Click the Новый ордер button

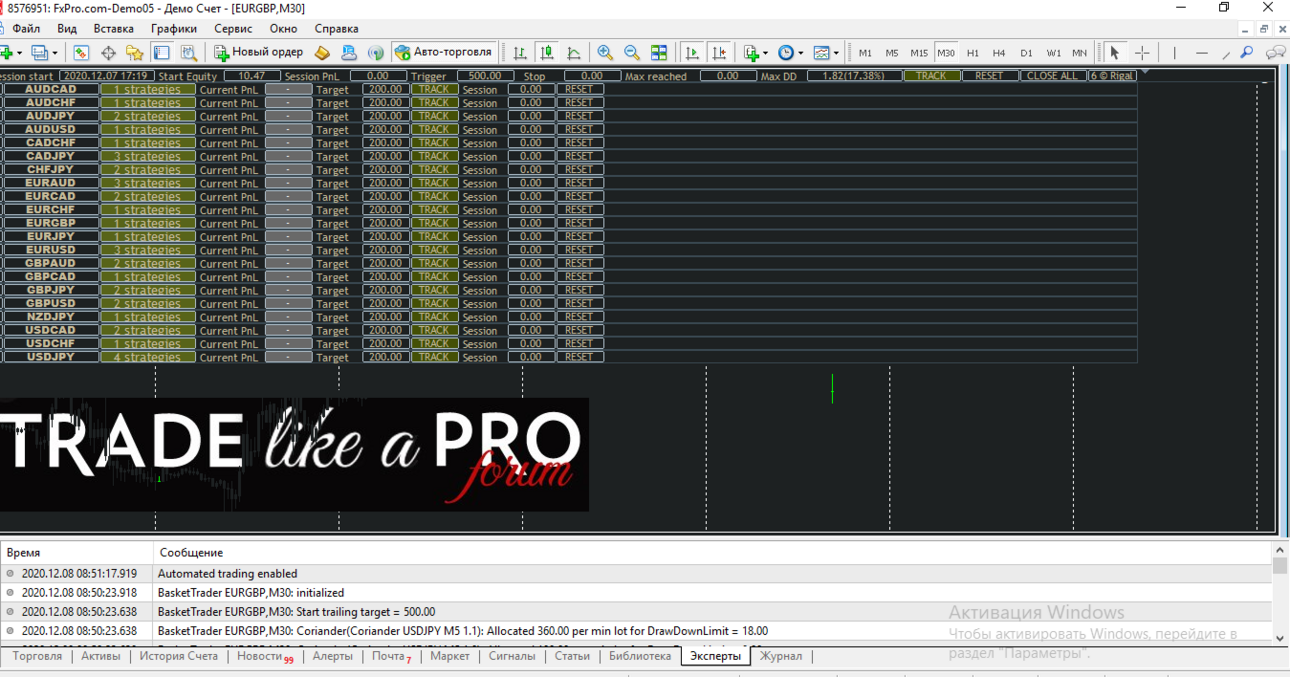click(259, 53)
